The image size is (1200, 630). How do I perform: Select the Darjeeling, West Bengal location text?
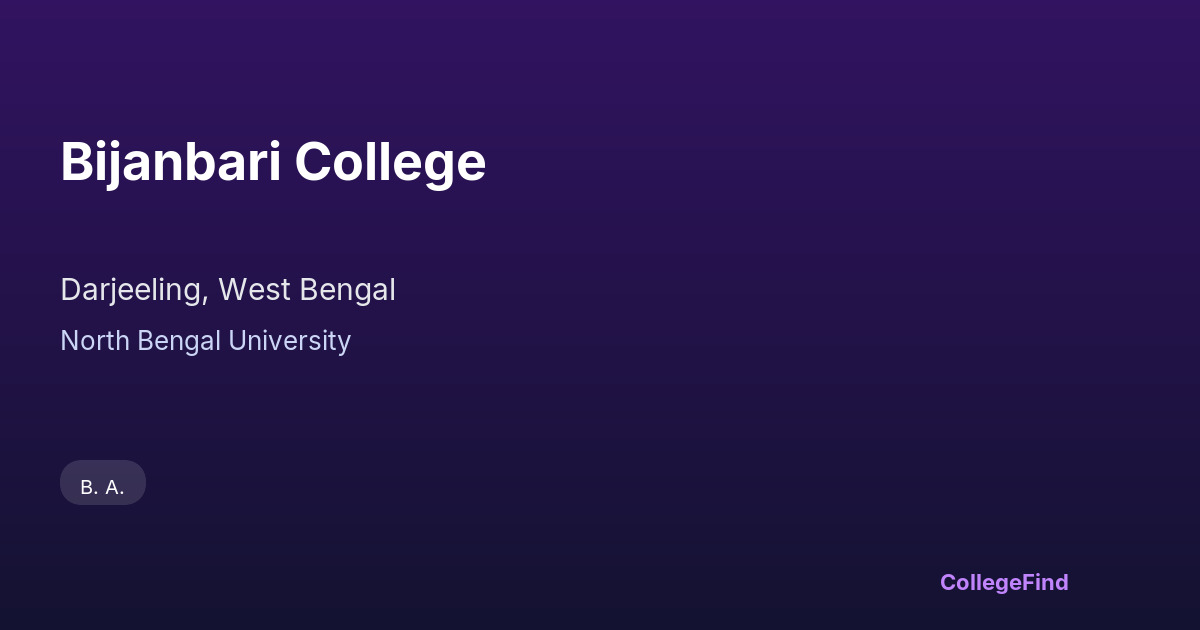click(x=228, y=290)
